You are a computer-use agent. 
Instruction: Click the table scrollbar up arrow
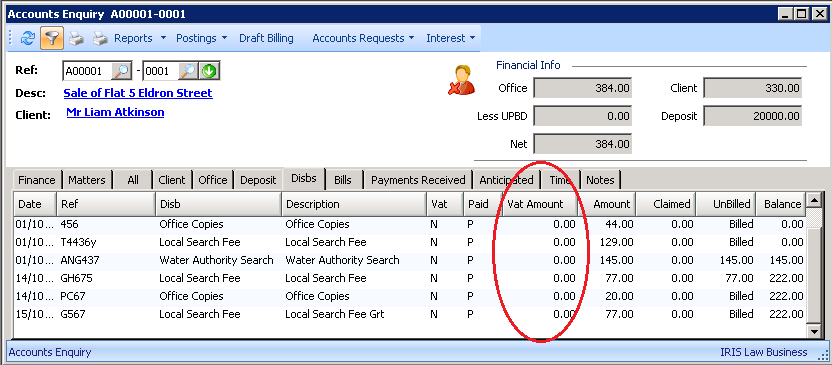813,201
